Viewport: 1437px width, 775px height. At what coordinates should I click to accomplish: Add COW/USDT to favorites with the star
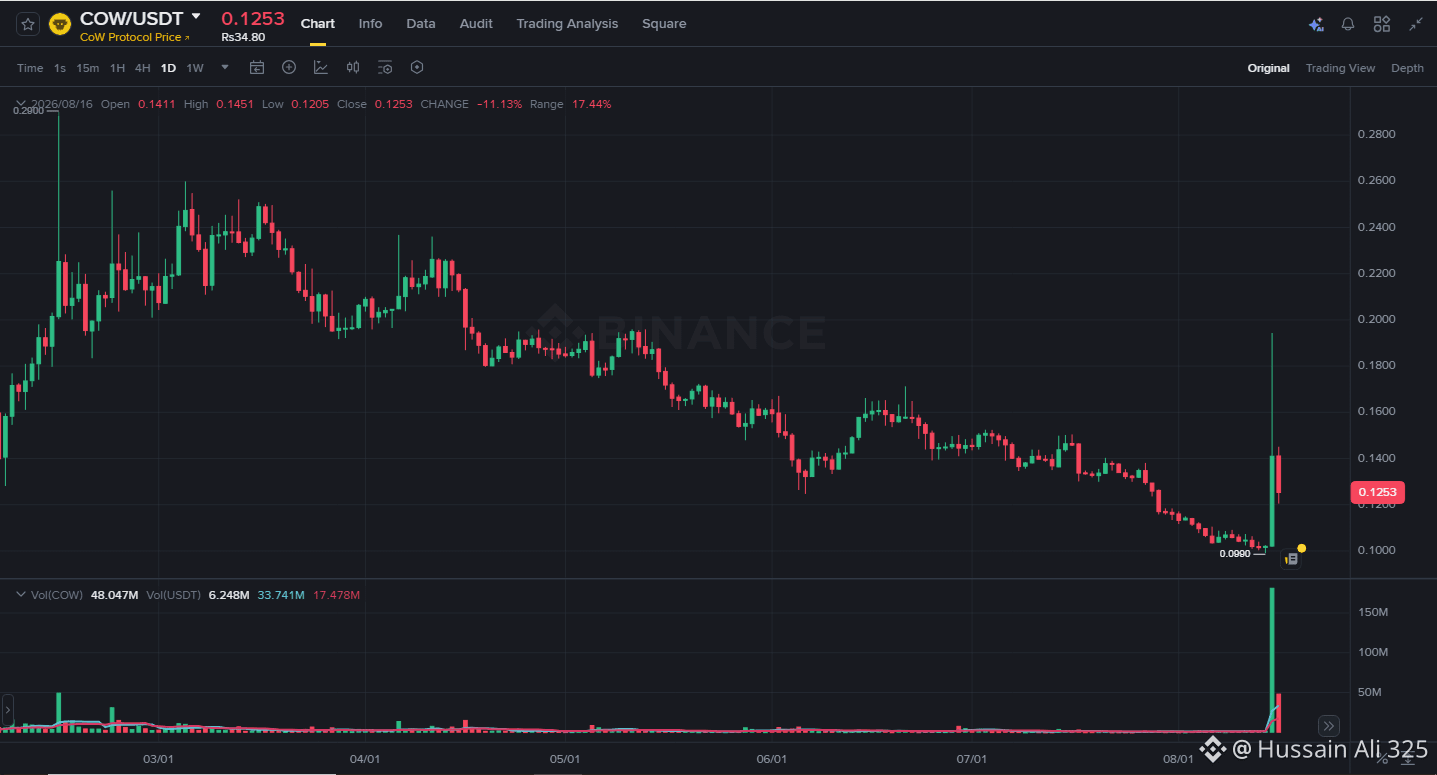pos(28,24)
